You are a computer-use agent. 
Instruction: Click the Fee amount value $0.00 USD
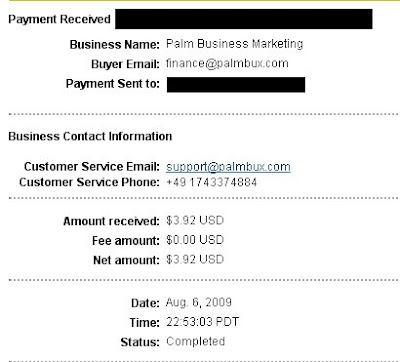(x=195, y=240)
